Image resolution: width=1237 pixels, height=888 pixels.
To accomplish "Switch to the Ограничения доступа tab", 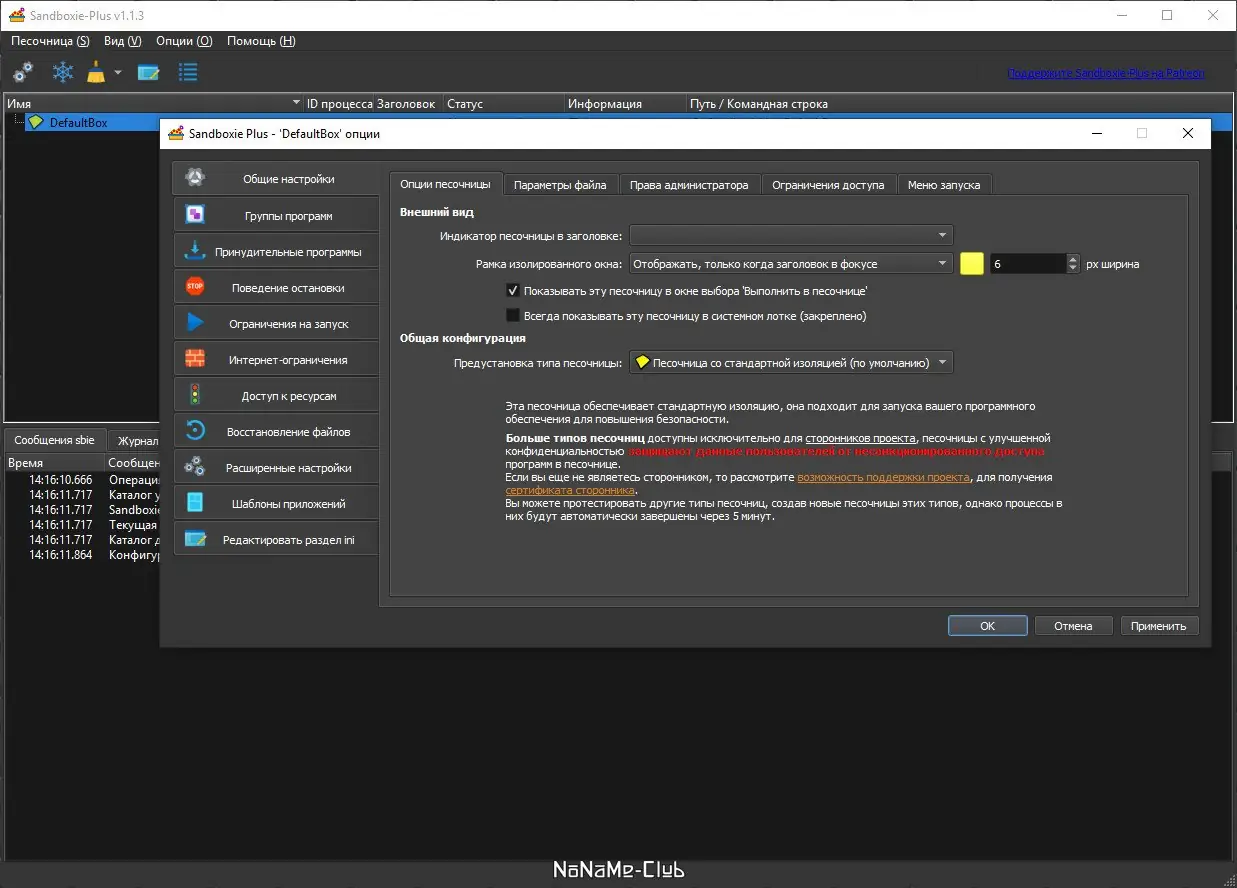I will click(828, 184).
